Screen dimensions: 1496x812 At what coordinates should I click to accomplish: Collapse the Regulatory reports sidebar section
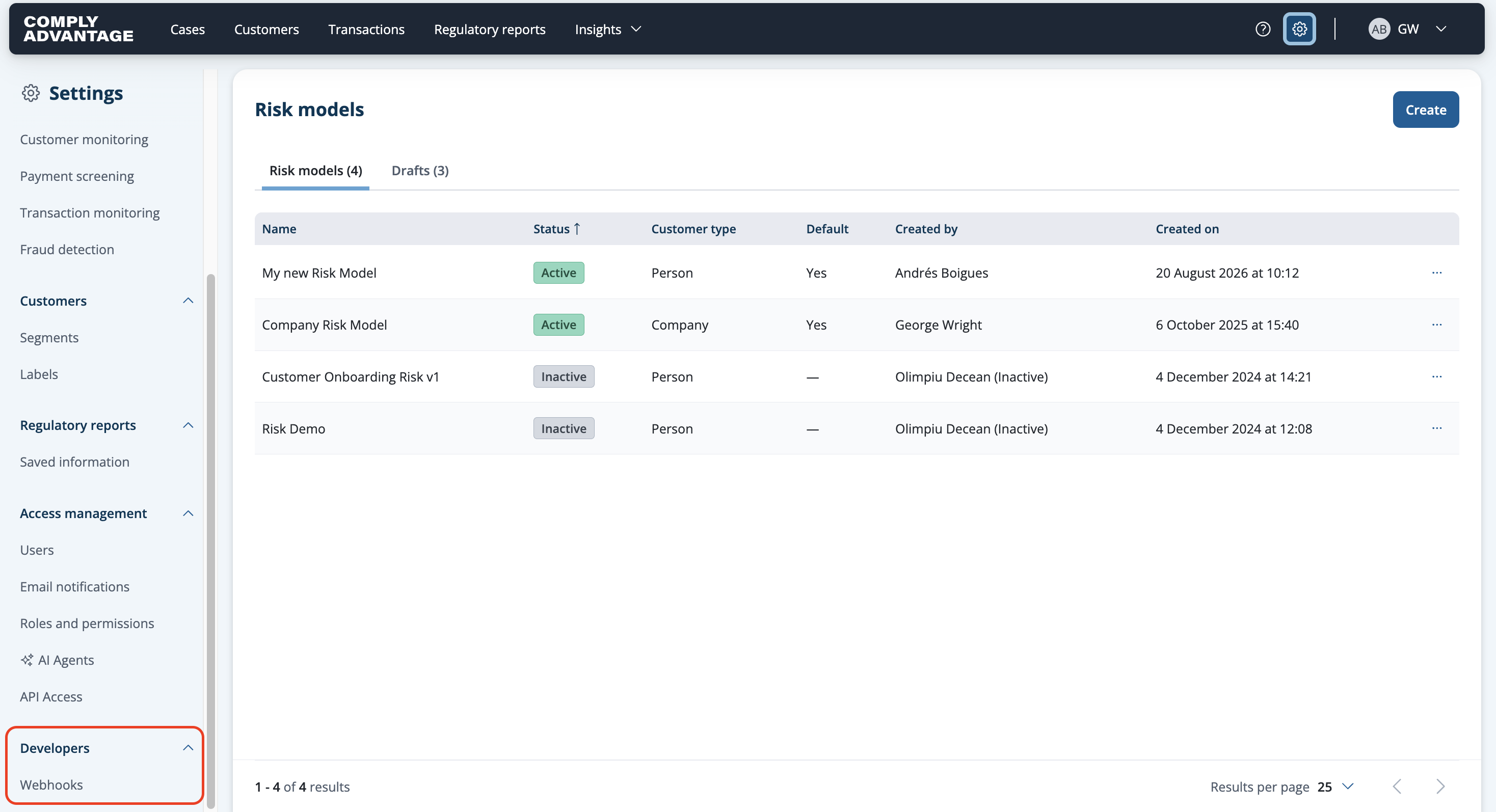coord(188,425)
